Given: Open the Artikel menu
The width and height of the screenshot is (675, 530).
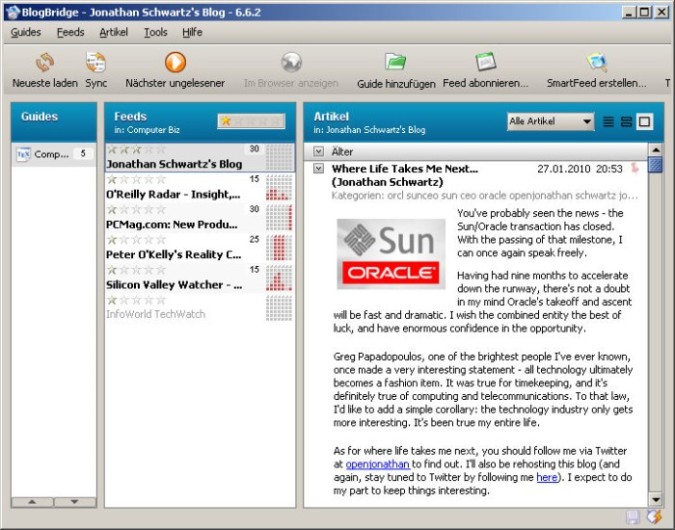Looking at the screenshot, I should click(x=113, y=32).
